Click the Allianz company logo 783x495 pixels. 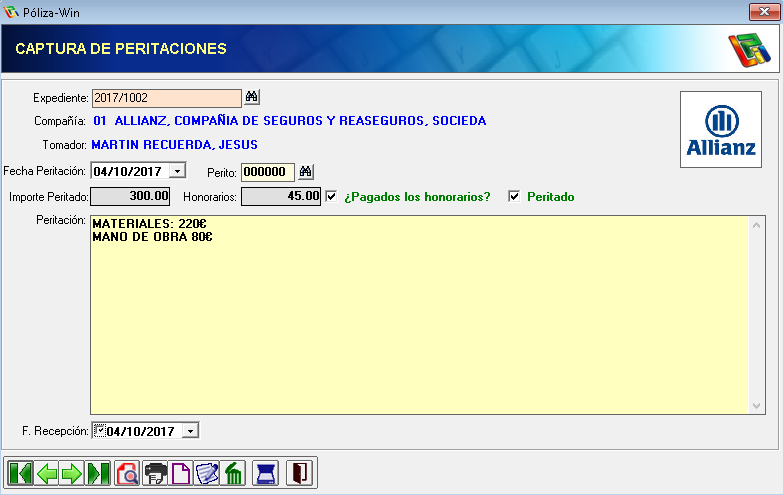[x=721, y=129]
